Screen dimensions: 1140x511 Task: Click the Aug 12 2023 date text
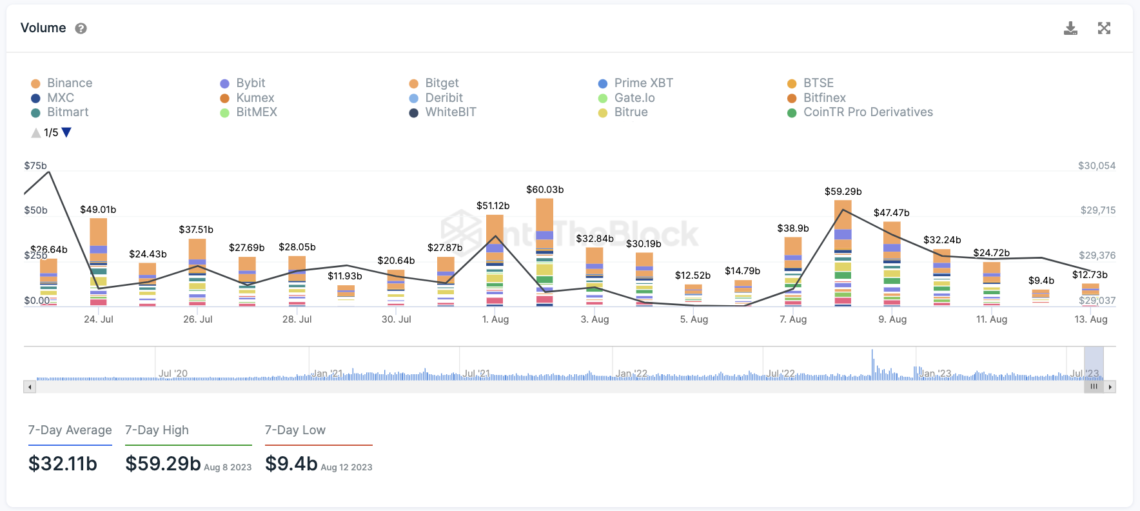pyautogui.click(x=346, y=467)
